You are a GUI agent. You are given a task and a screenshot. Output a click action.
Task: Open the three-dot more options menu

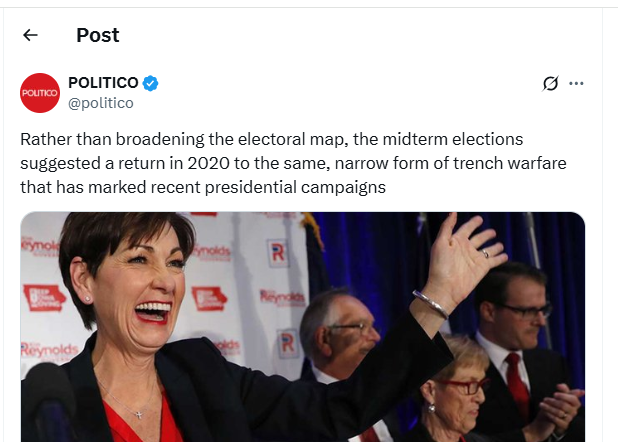click(x=576, y=83)
